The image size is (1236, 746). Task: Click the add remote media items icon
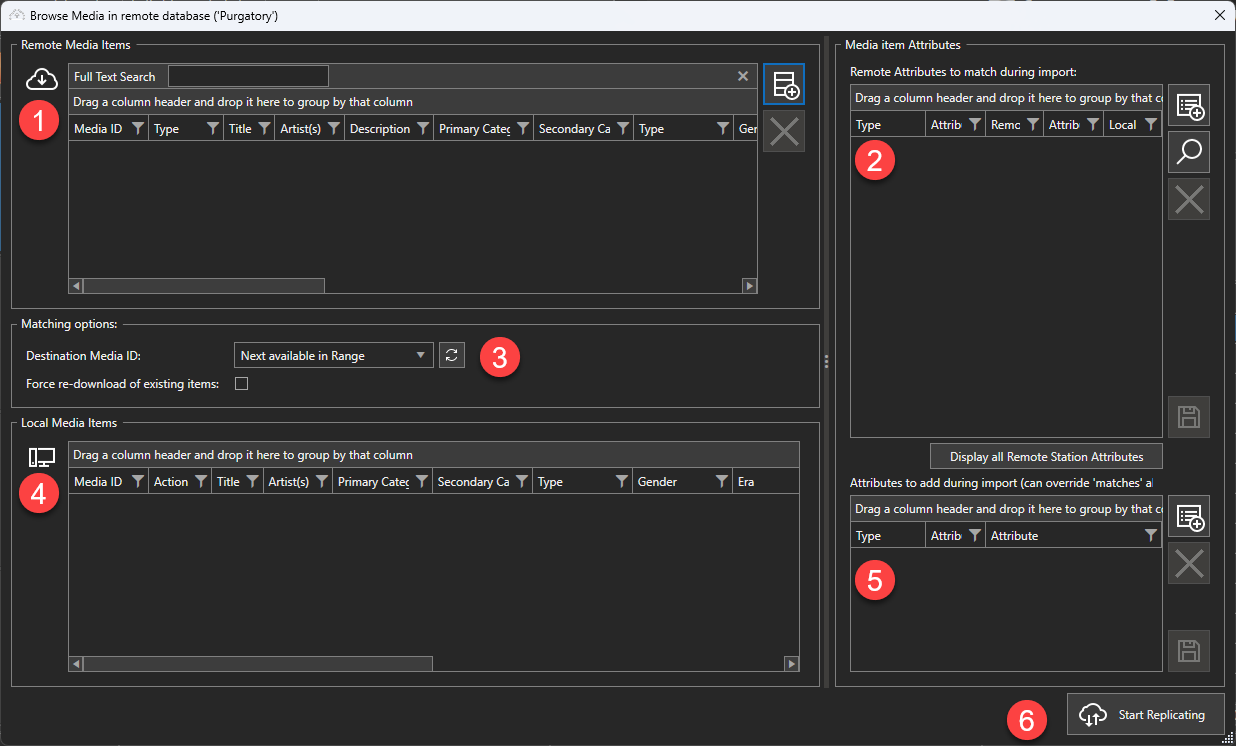pyautogui.click(x=784, y=84)
